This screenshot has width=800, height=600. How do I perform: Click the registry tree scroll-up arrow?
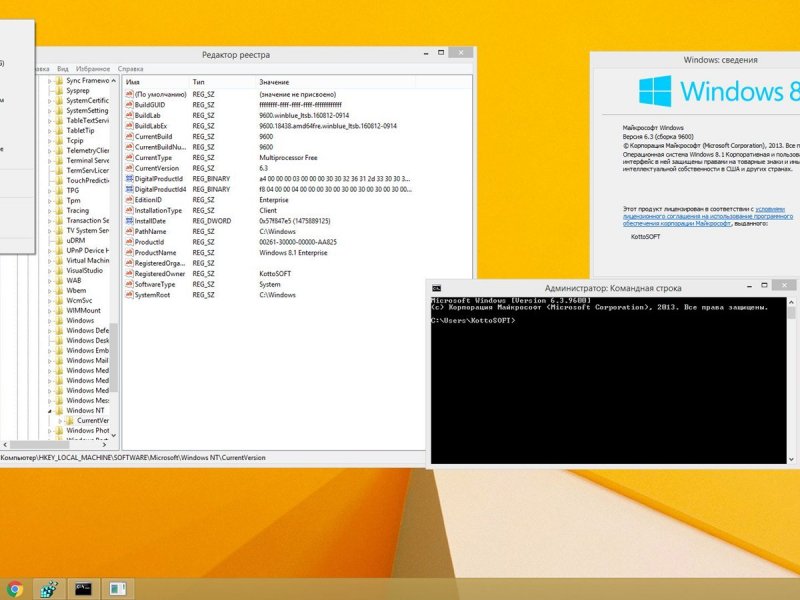click(x=113, y=81)
